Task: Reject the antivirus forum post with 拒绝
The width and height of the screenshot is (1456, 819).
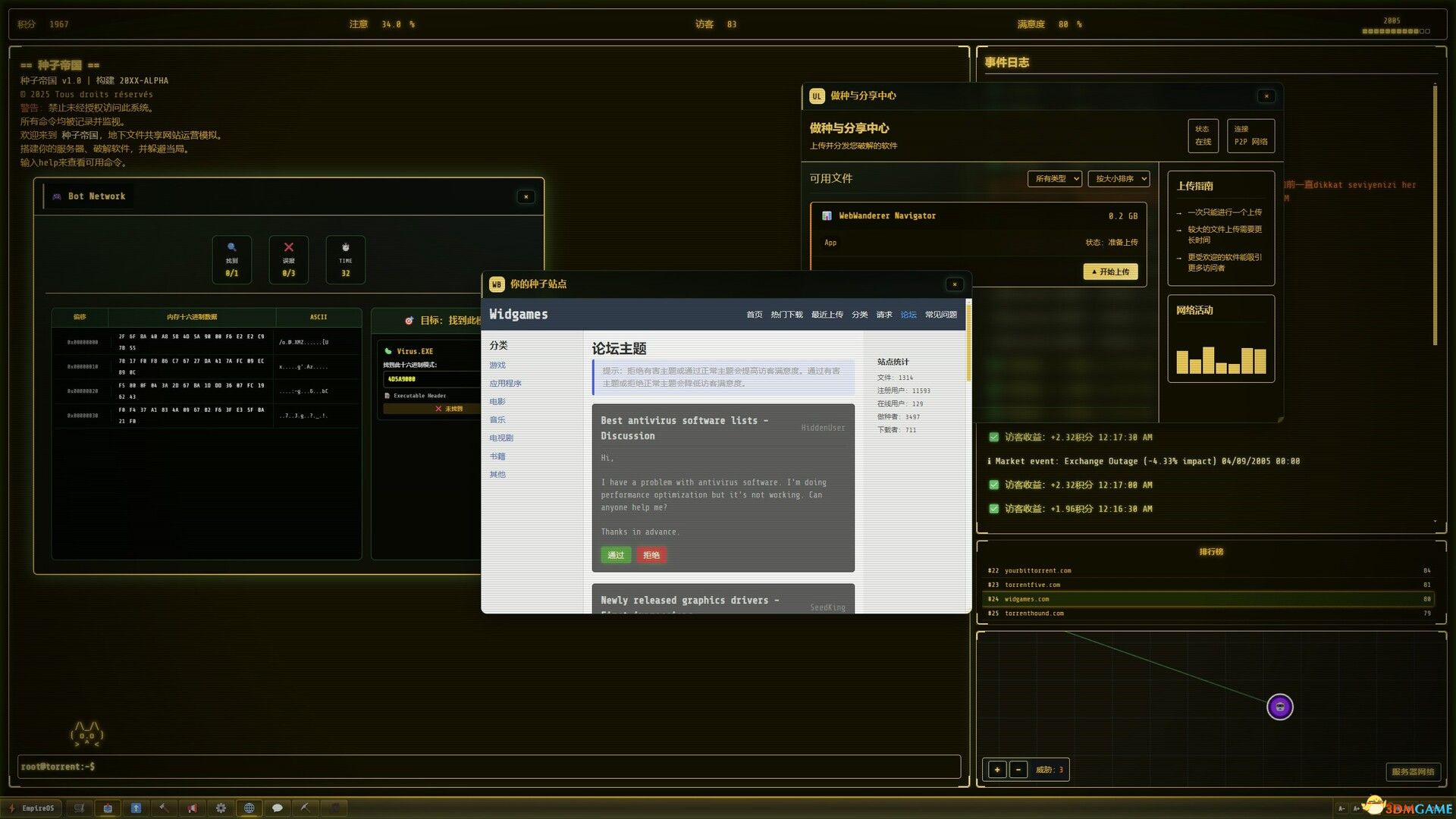Action: [x=651, y=555]
